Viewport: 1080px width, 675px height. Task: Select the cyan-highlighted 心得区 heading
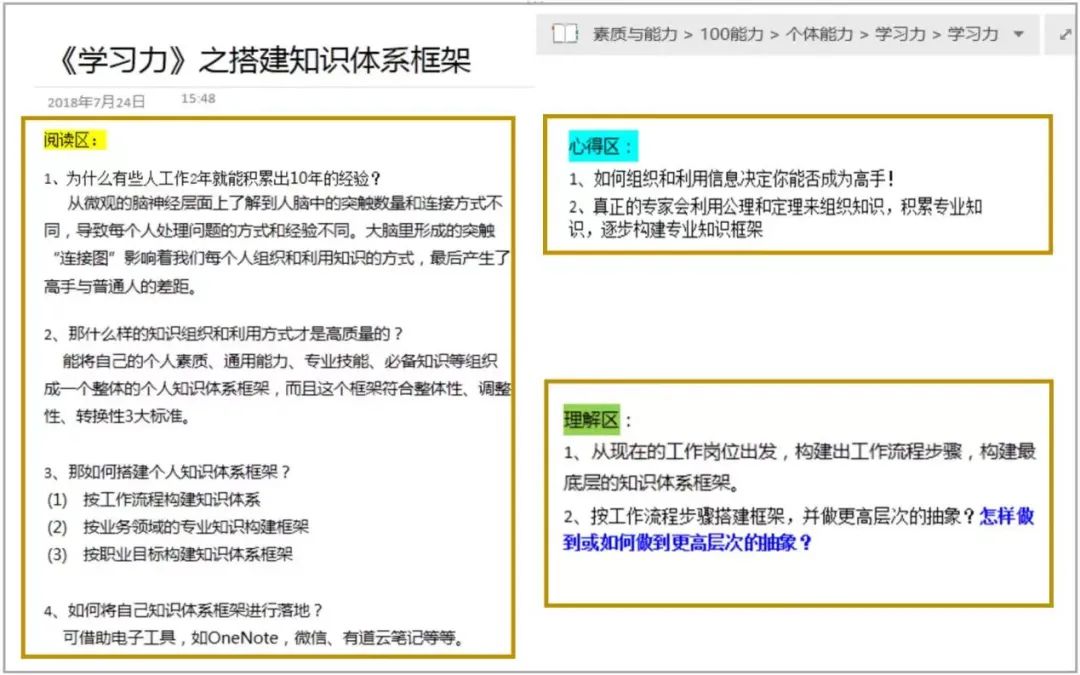click(603, 146)
